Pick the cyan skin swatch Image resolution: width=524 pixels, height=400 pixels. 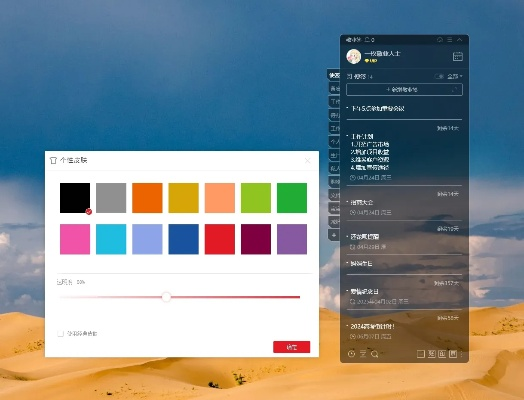tap(111, 239)
